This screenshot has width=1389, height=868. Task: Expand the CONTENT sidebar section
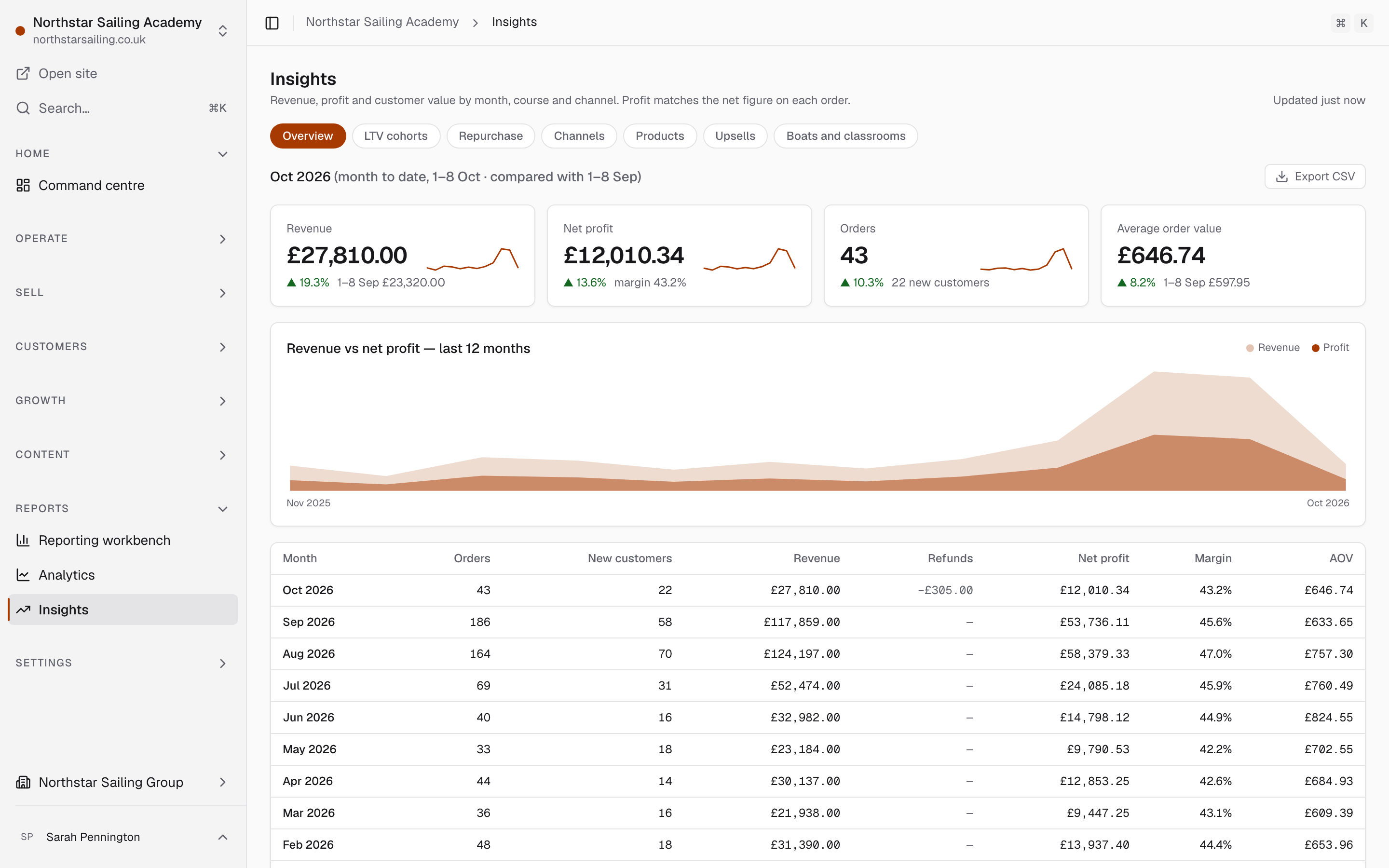point(123,455)
